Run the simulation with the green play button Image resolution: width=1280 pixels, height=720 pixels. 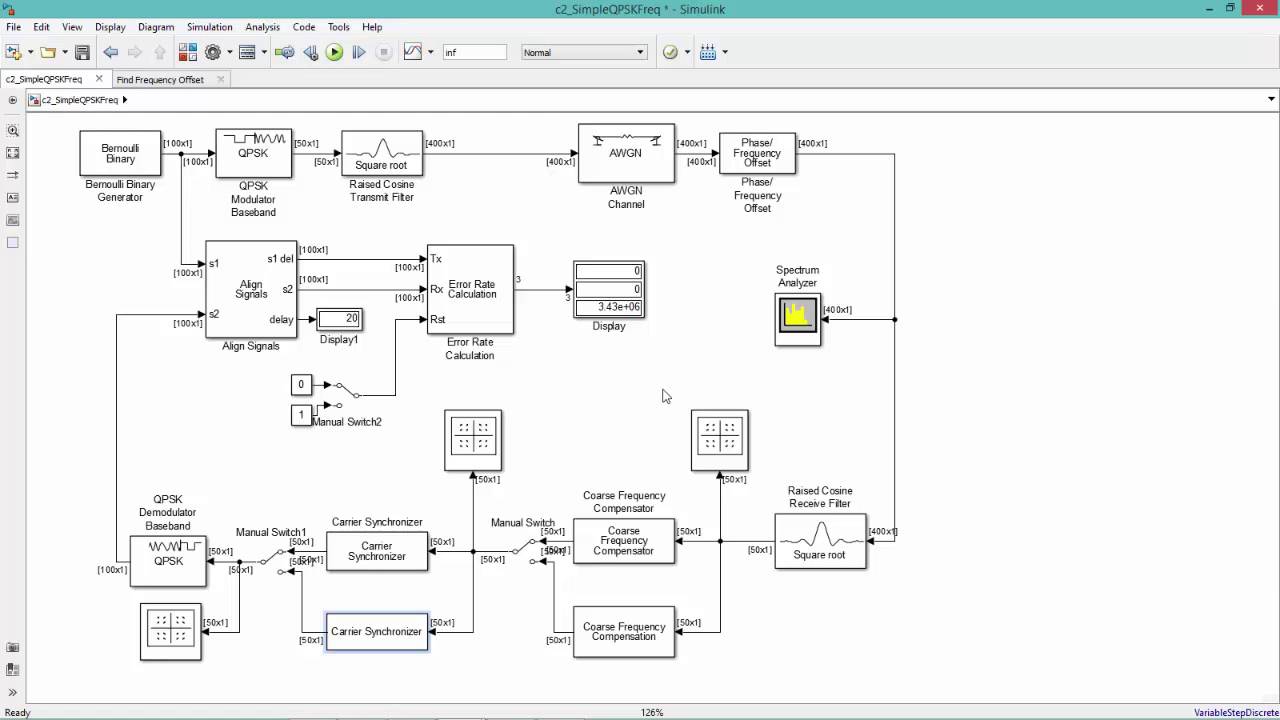[x=335, y=52]
